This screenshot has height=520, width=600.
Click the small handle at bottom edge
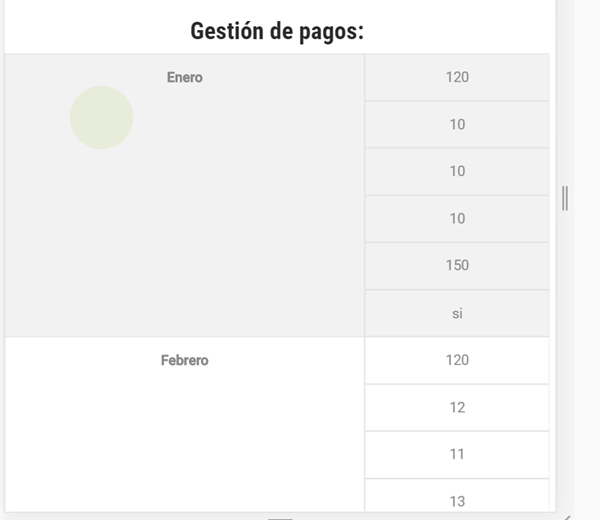pos(281,518)
